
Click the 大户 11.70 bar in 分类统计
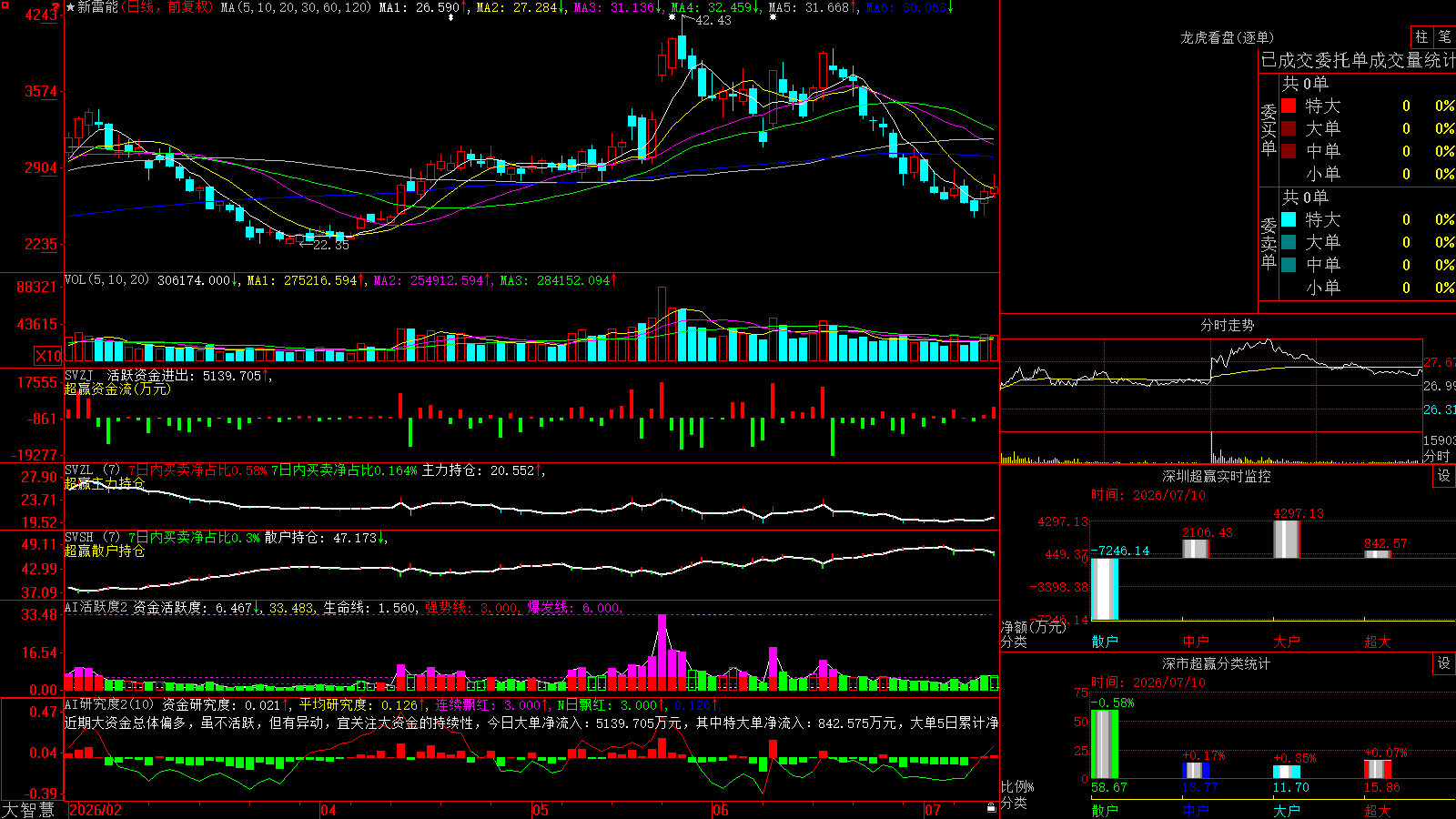point(1287,772)
